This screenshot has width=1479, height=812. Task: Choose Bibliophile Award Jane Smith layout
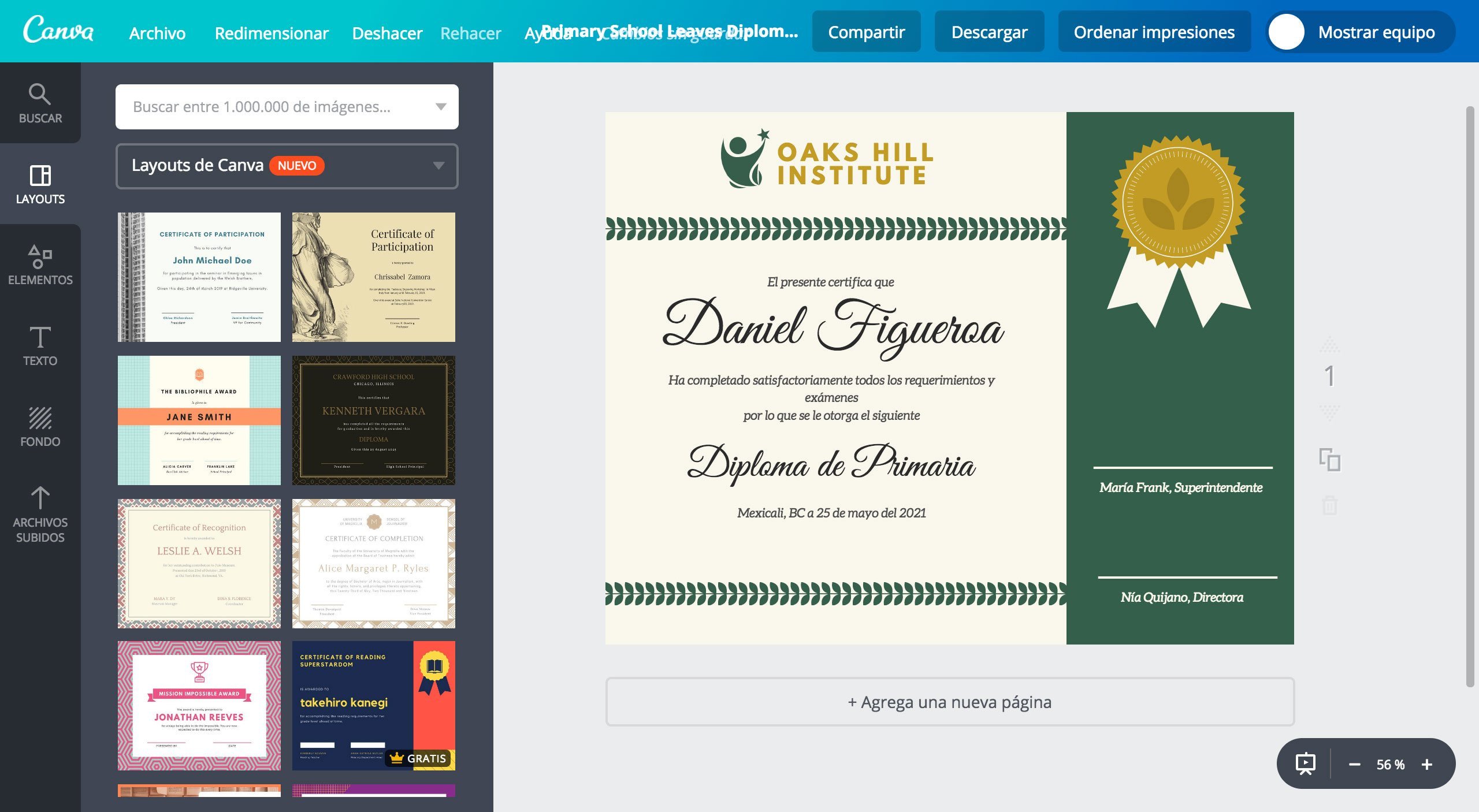point(199,420)
